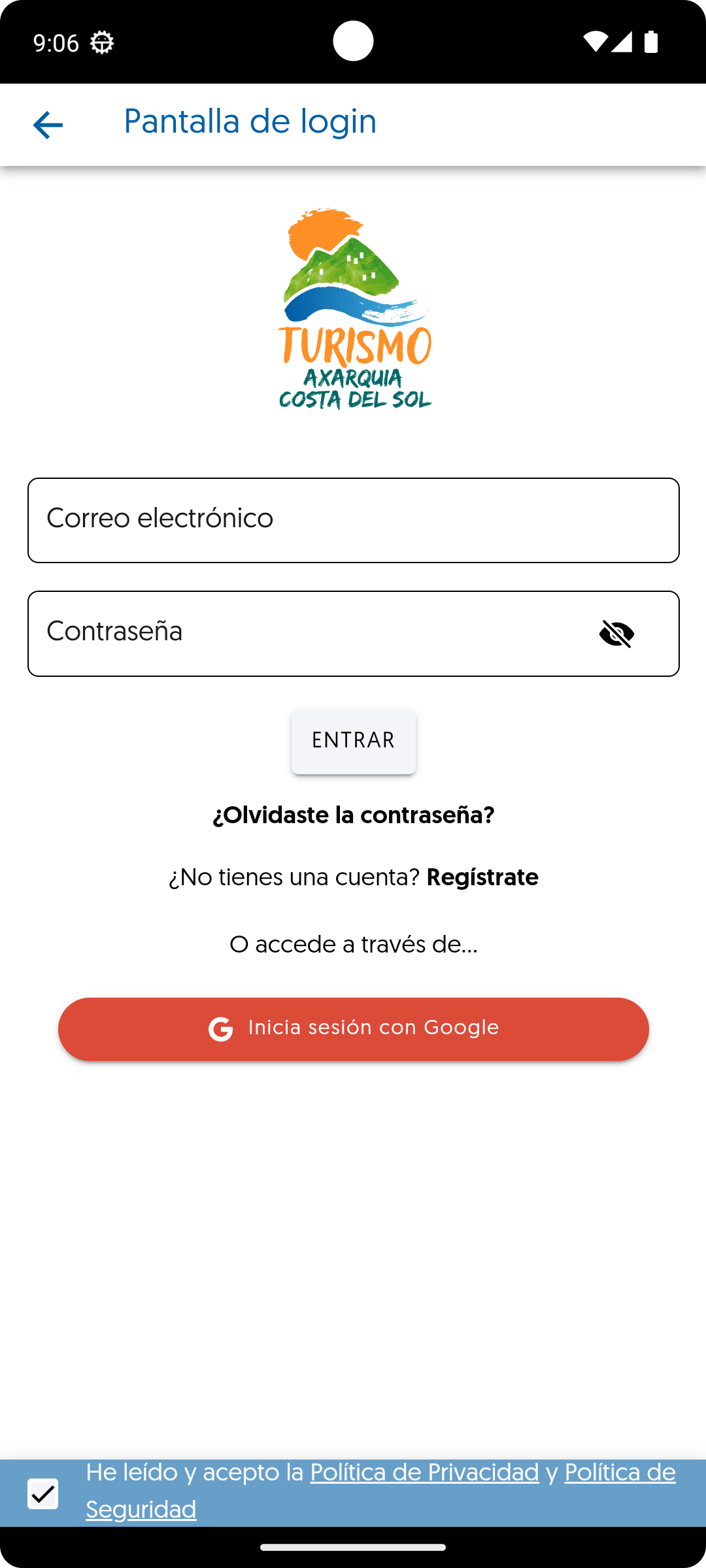The height and width of the screenshot is (1568, 706).
Task: Open the Política de Privacidad link
Action: click(x=424, y=1473)
